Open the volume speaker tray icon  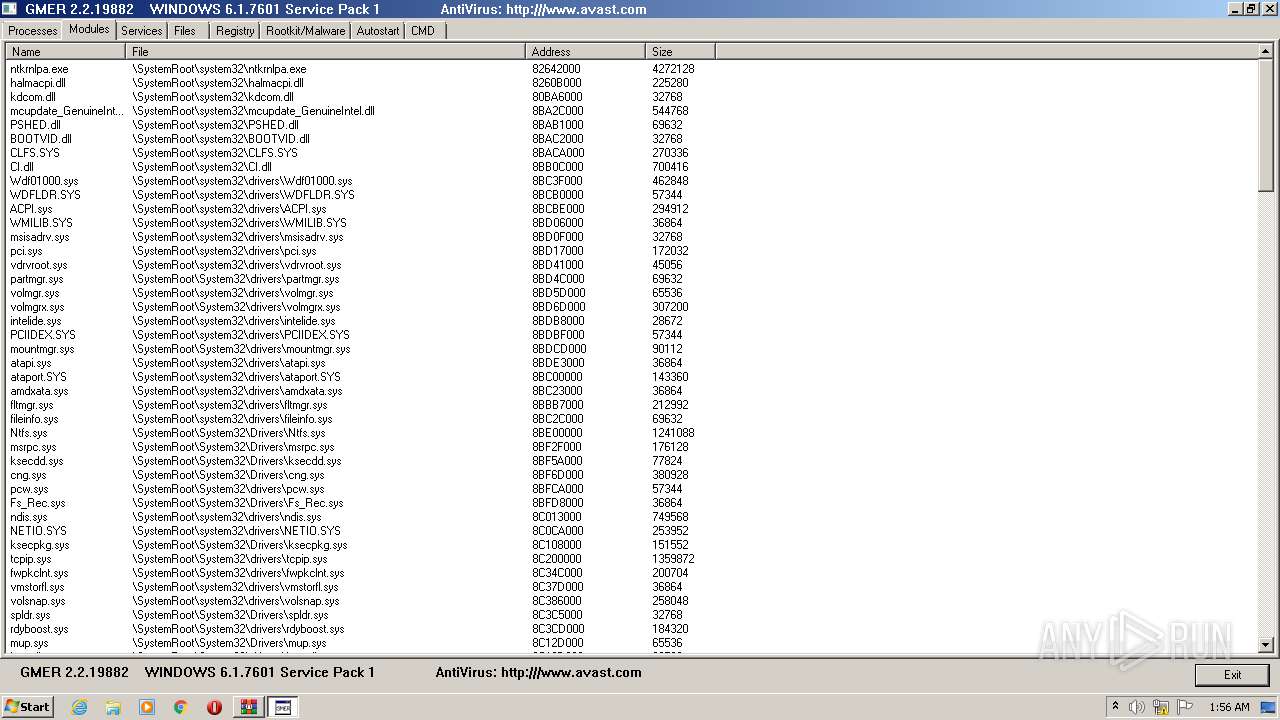click(1137, 707)
